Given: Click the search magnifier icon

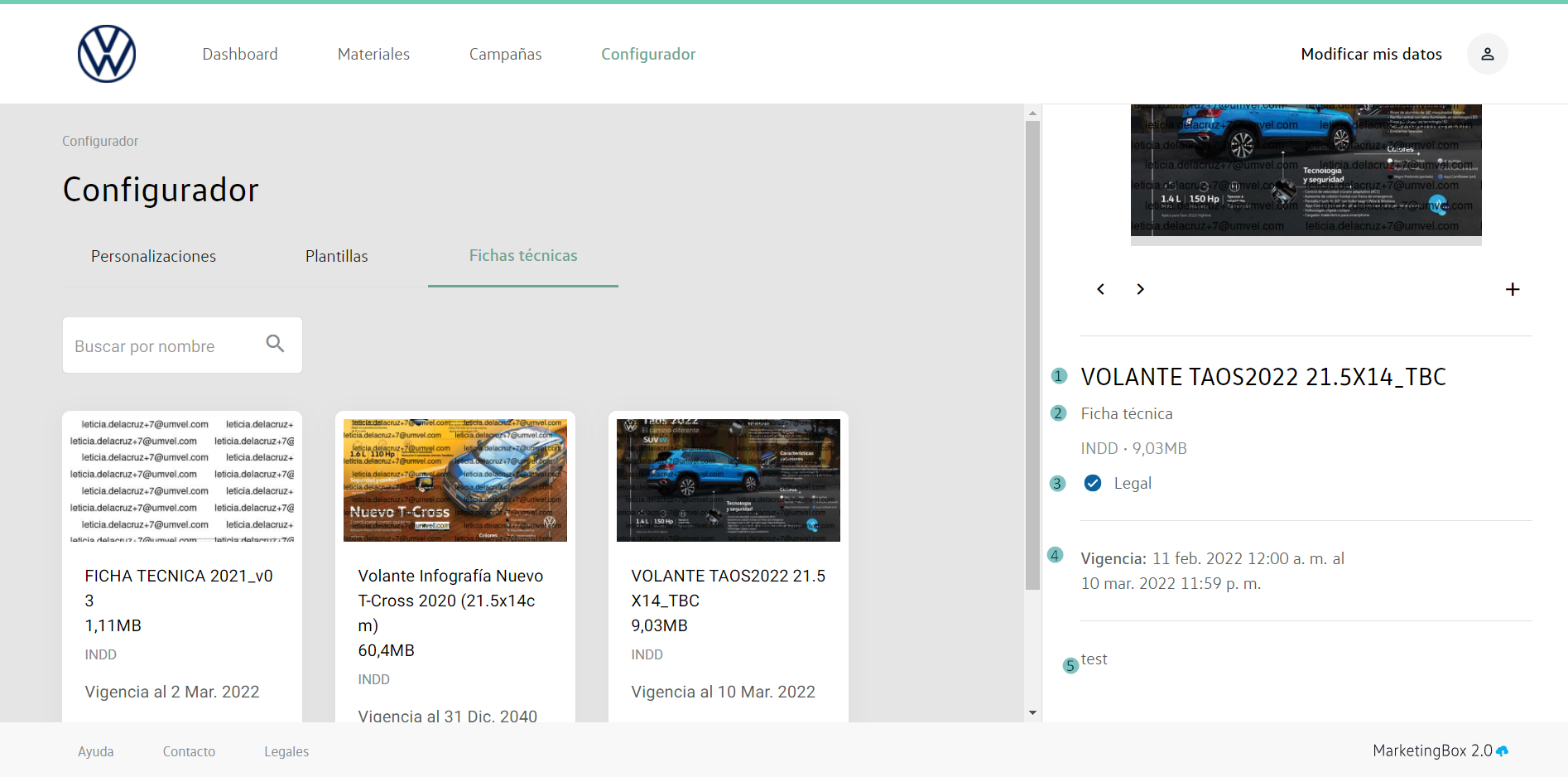Looking at the screenshot, I should 275,344.
